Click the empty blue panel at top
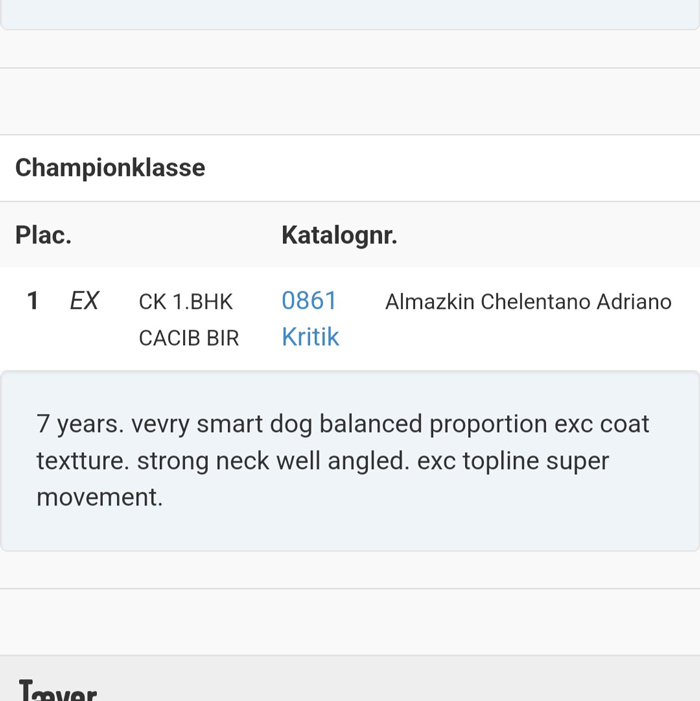The width and height of the screenshot is (700, 701). pyautogui.click(x=350, y=12)
